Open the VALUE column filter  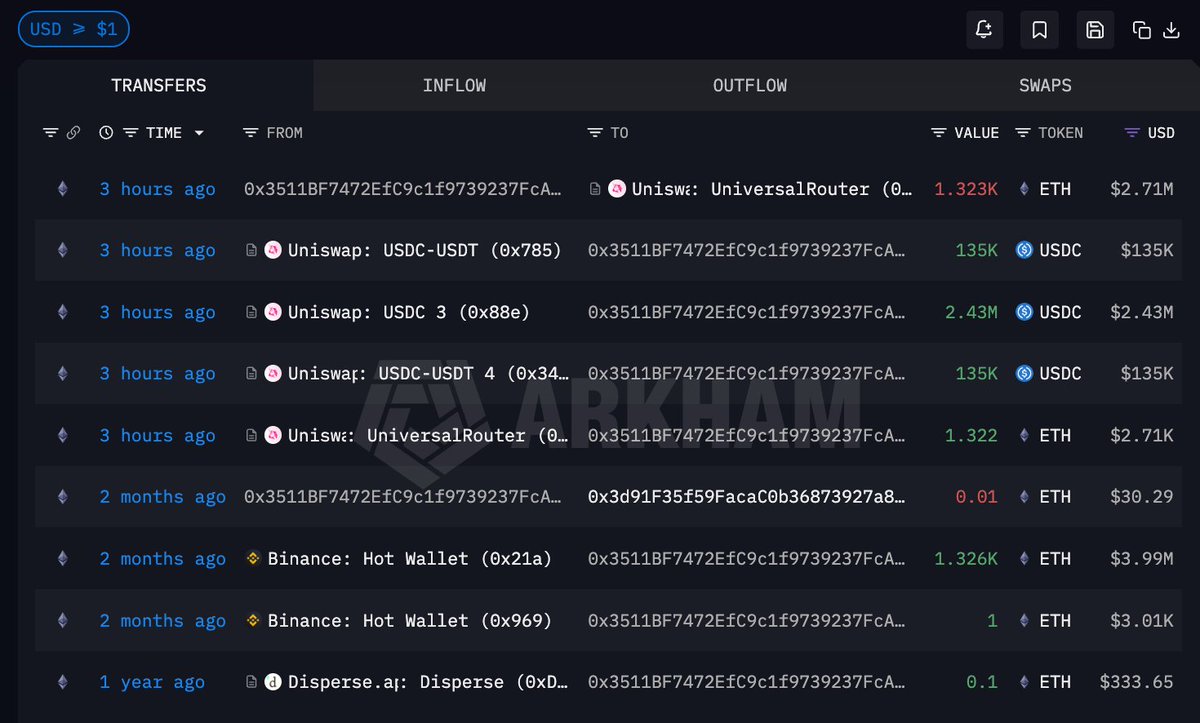click(x=938, y=133)
